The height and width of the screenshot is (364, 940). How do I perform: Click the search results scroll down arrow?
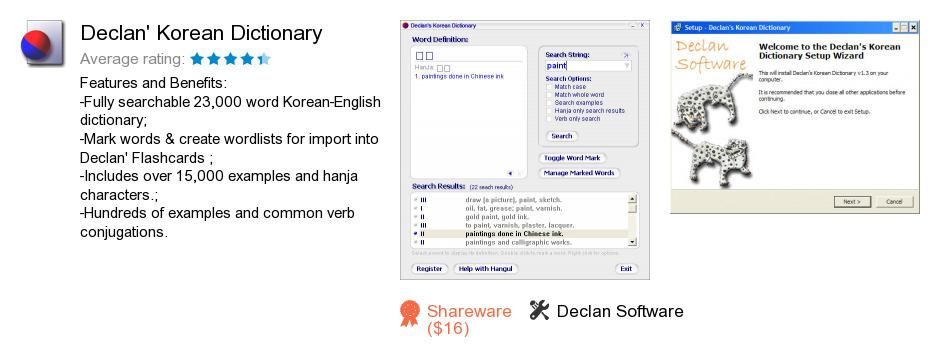point(632,242)
